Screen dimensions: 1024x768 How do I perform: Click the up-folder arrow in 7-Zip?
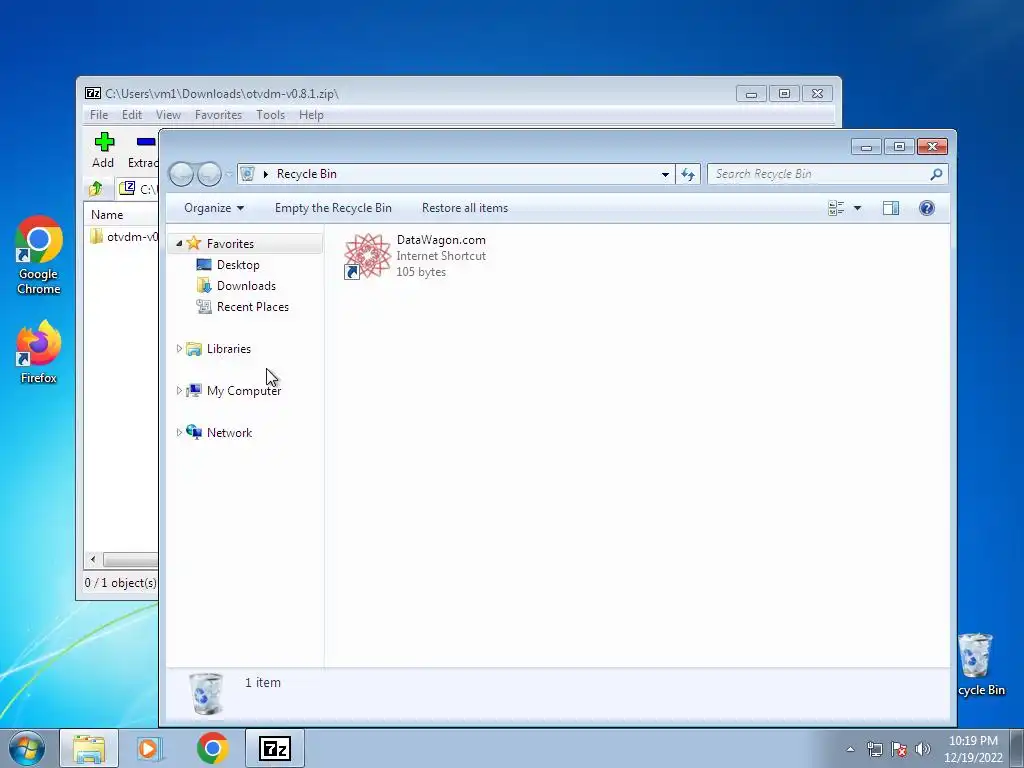coord(96,189)
